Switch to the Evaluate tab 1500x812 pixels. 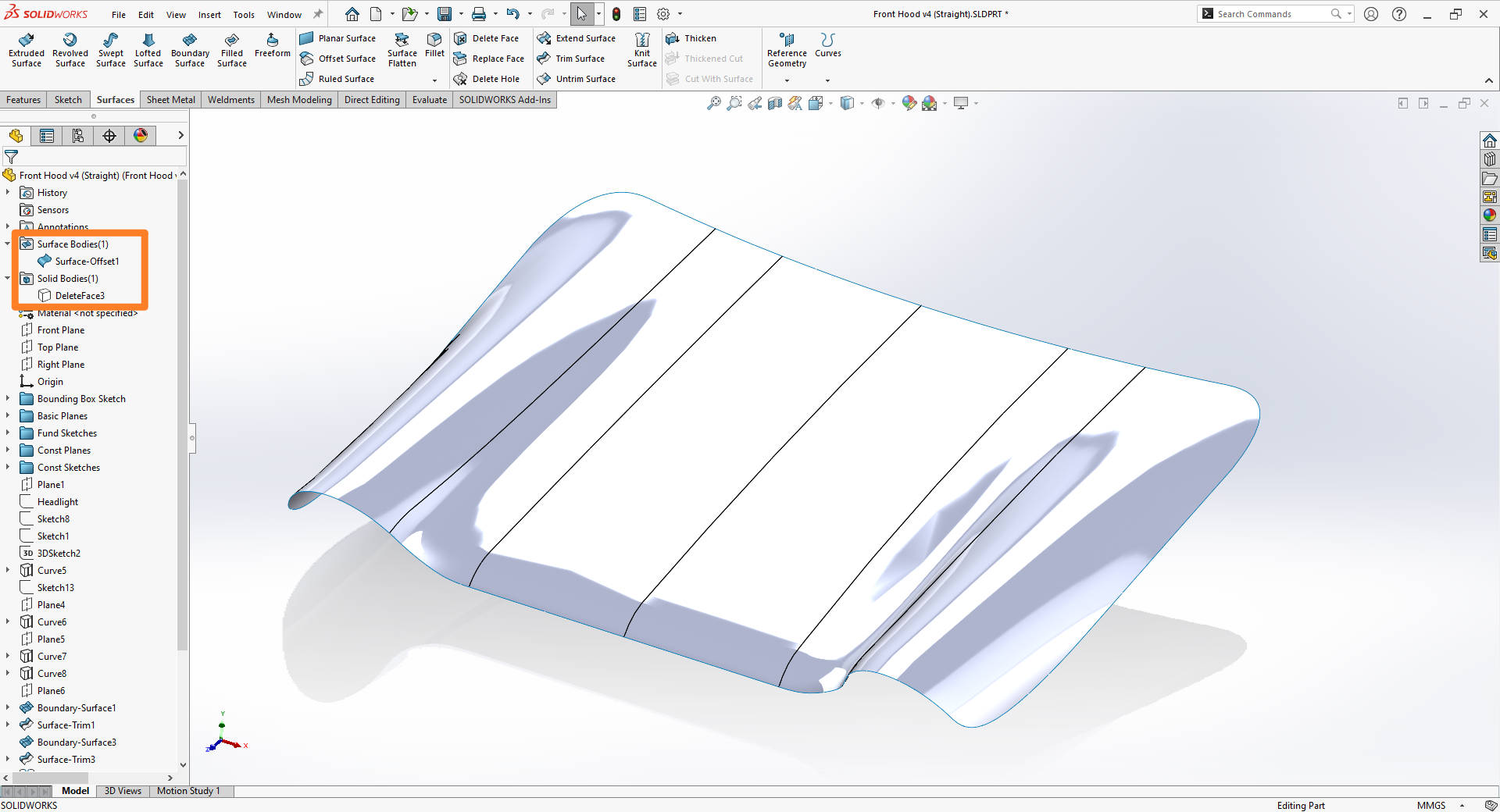(x=430, y=100)
